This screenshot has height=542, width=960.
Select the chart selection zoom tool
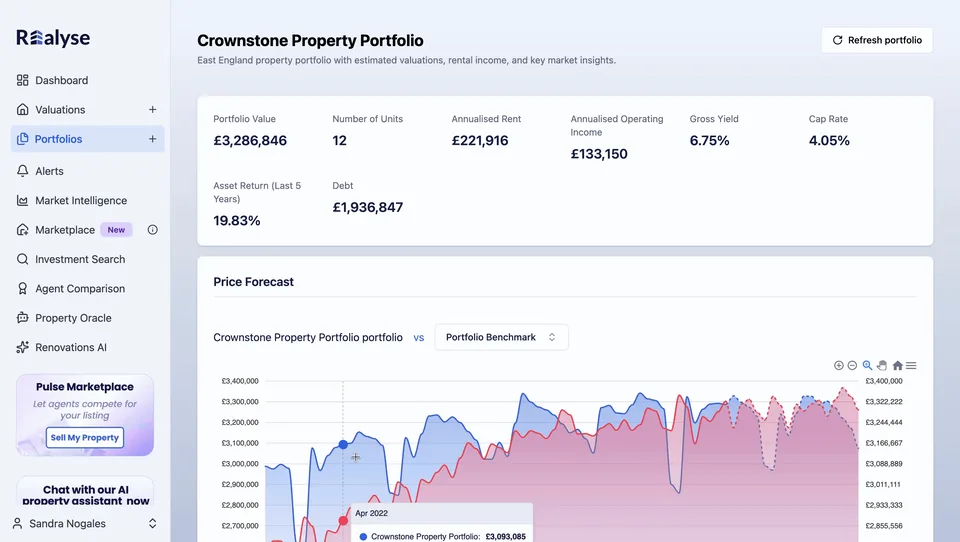tap(868, 366)
